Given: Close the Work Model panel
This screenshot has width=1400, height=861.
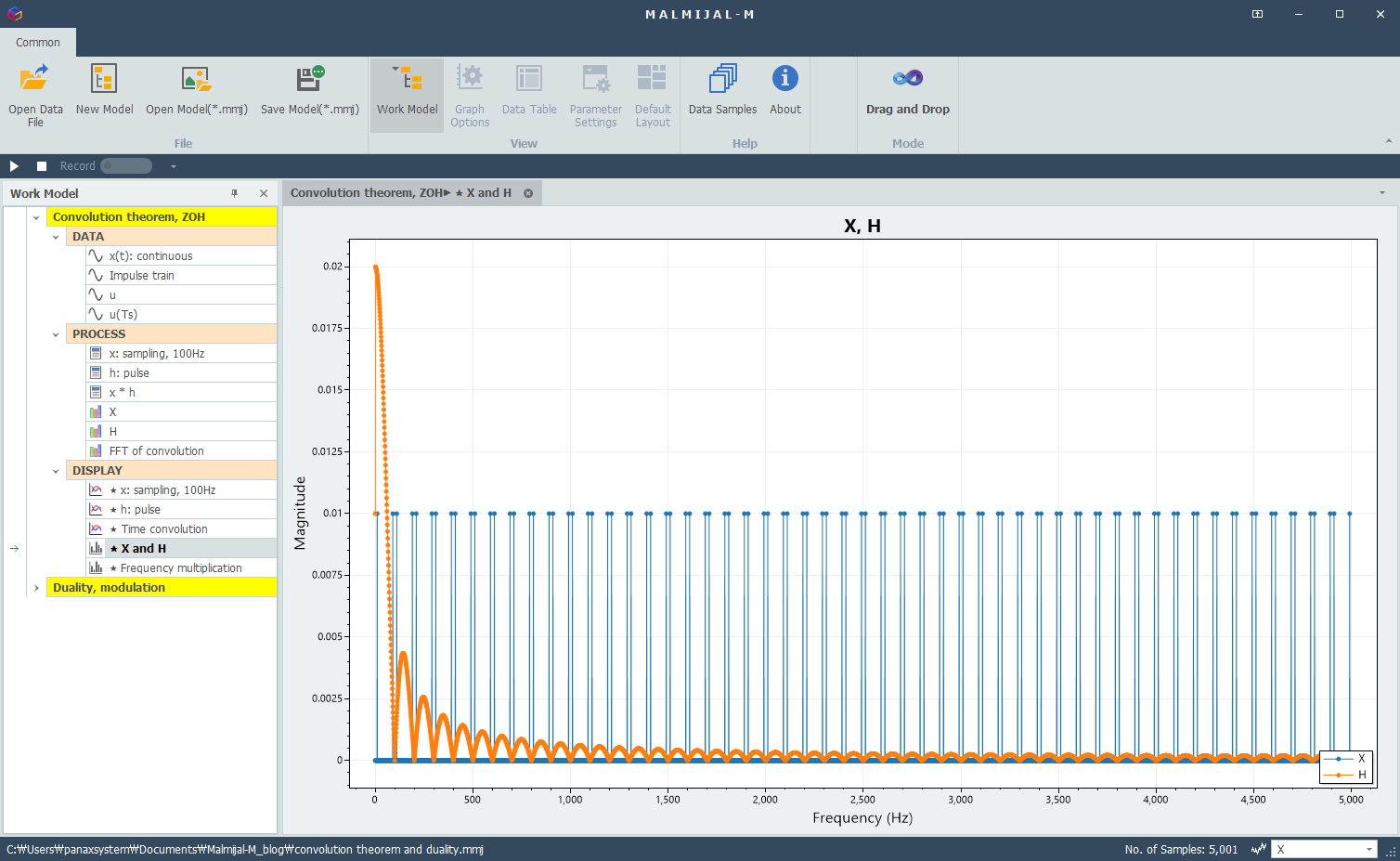Looking at the screenshot, I should click(264, 193).
